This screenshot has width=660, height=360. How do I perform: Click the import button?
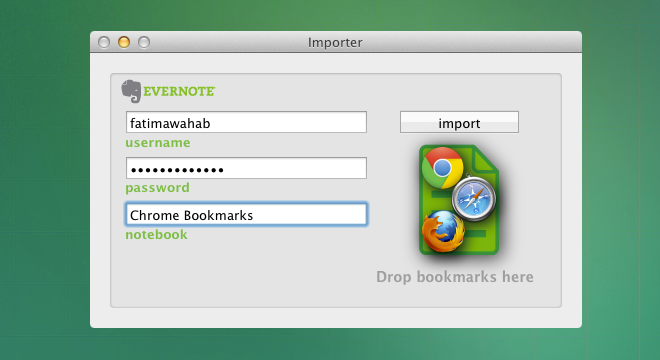pyautogui.click(x=459, y=122)
